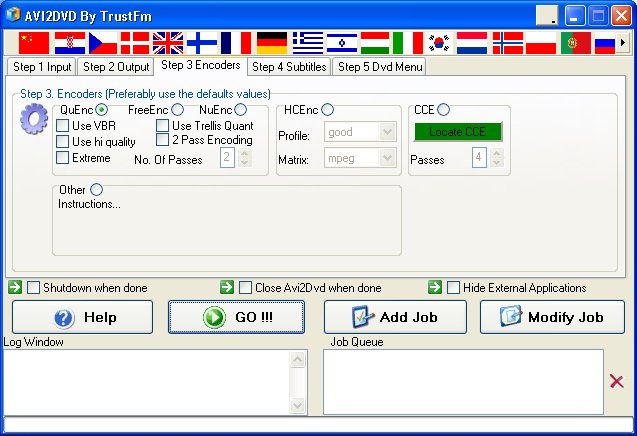Select the Other encoder radio button
This screenshot has height=436, width=637.
[x=96, y=189]
